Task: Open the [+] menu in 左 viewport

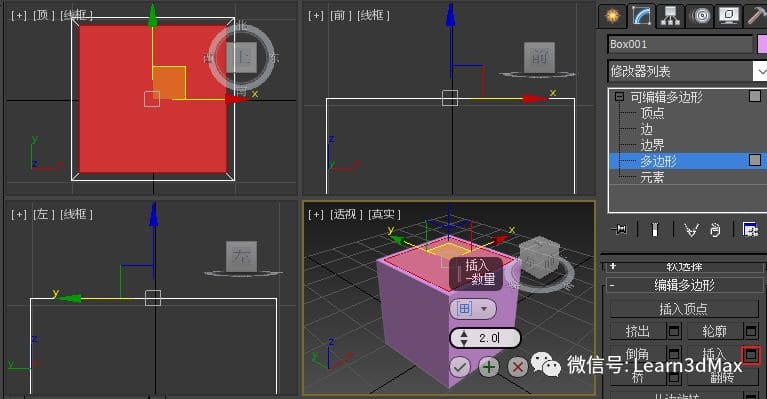Action: pyautogui.click(x=19, y=214)
